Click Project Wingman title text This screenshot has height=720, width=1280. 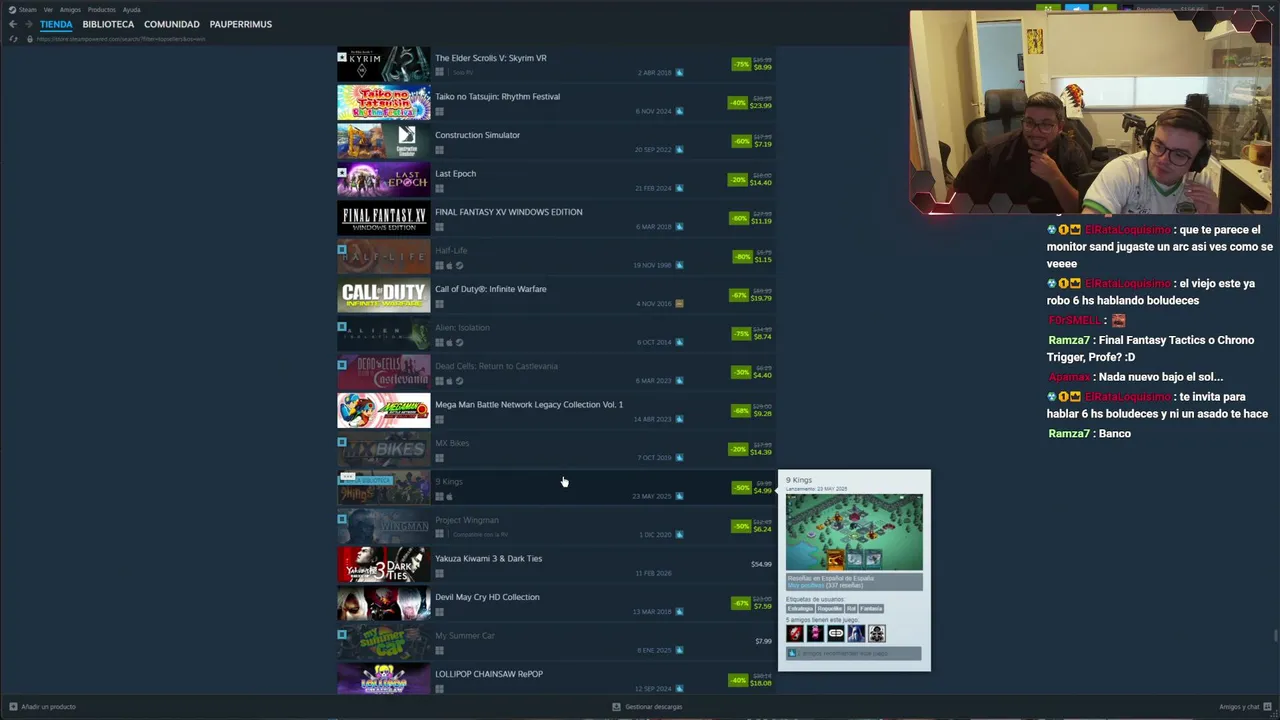(467, 520)
